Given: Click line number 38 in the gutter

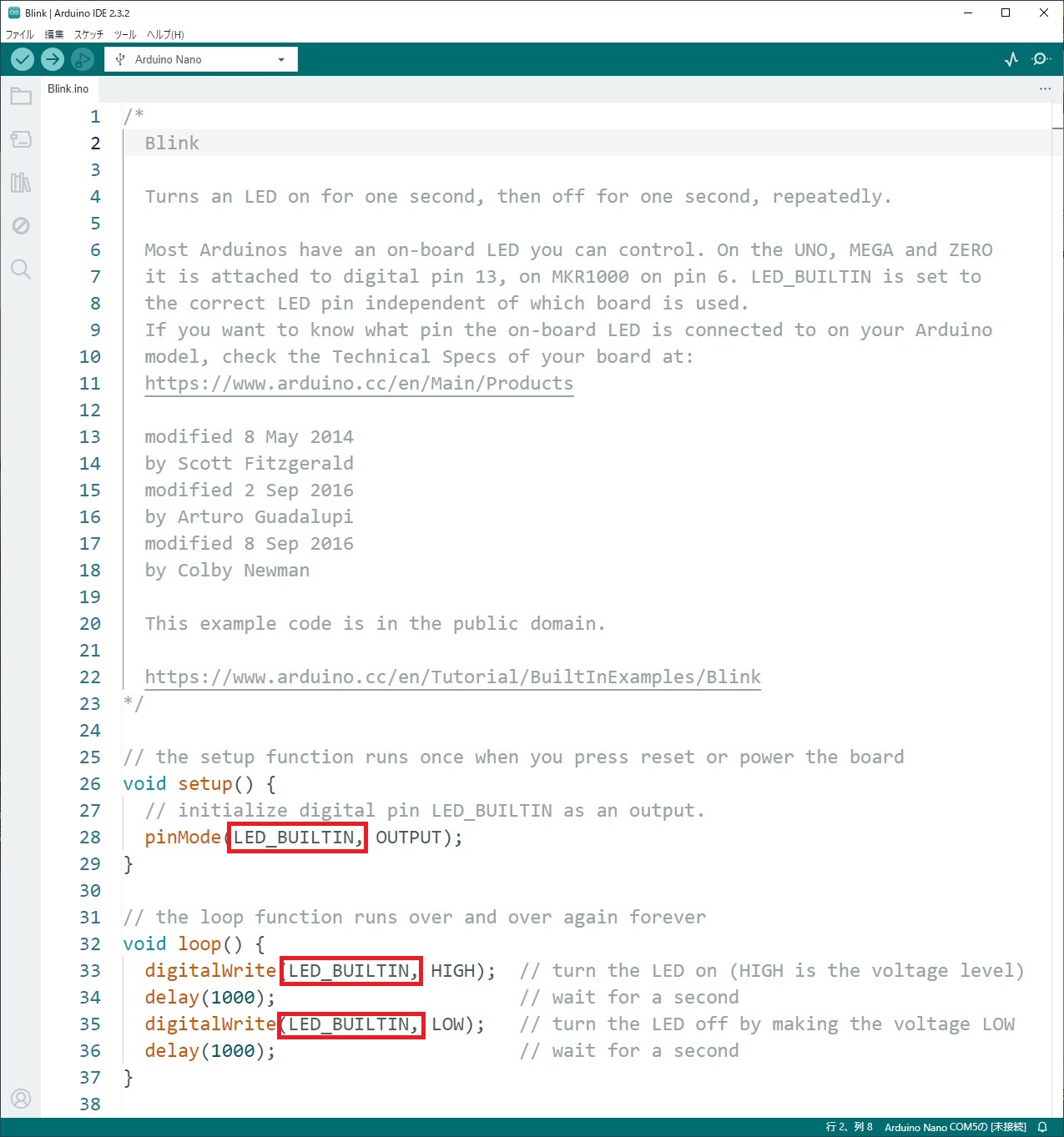Looking at the screenshot, I should [90, 1104].
